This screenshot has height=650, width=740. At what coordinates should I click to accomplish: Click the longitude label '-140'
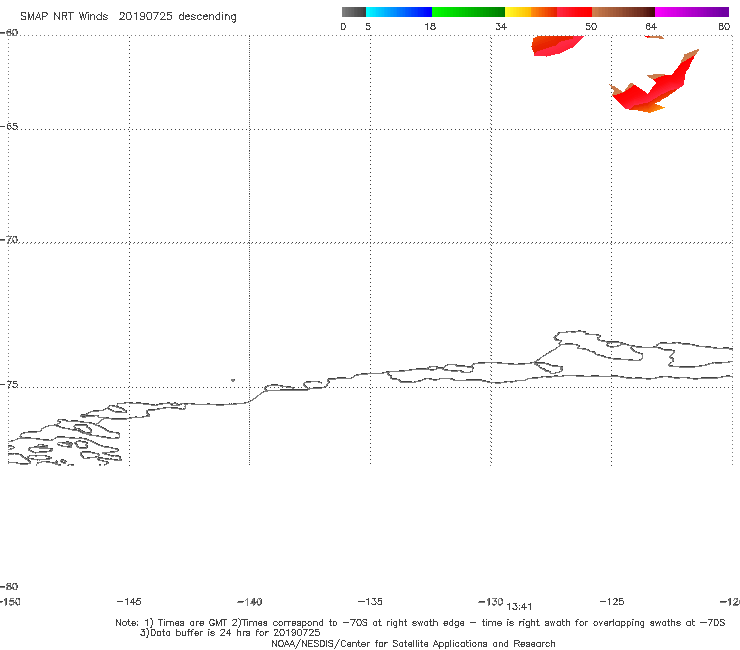(250, 602)
